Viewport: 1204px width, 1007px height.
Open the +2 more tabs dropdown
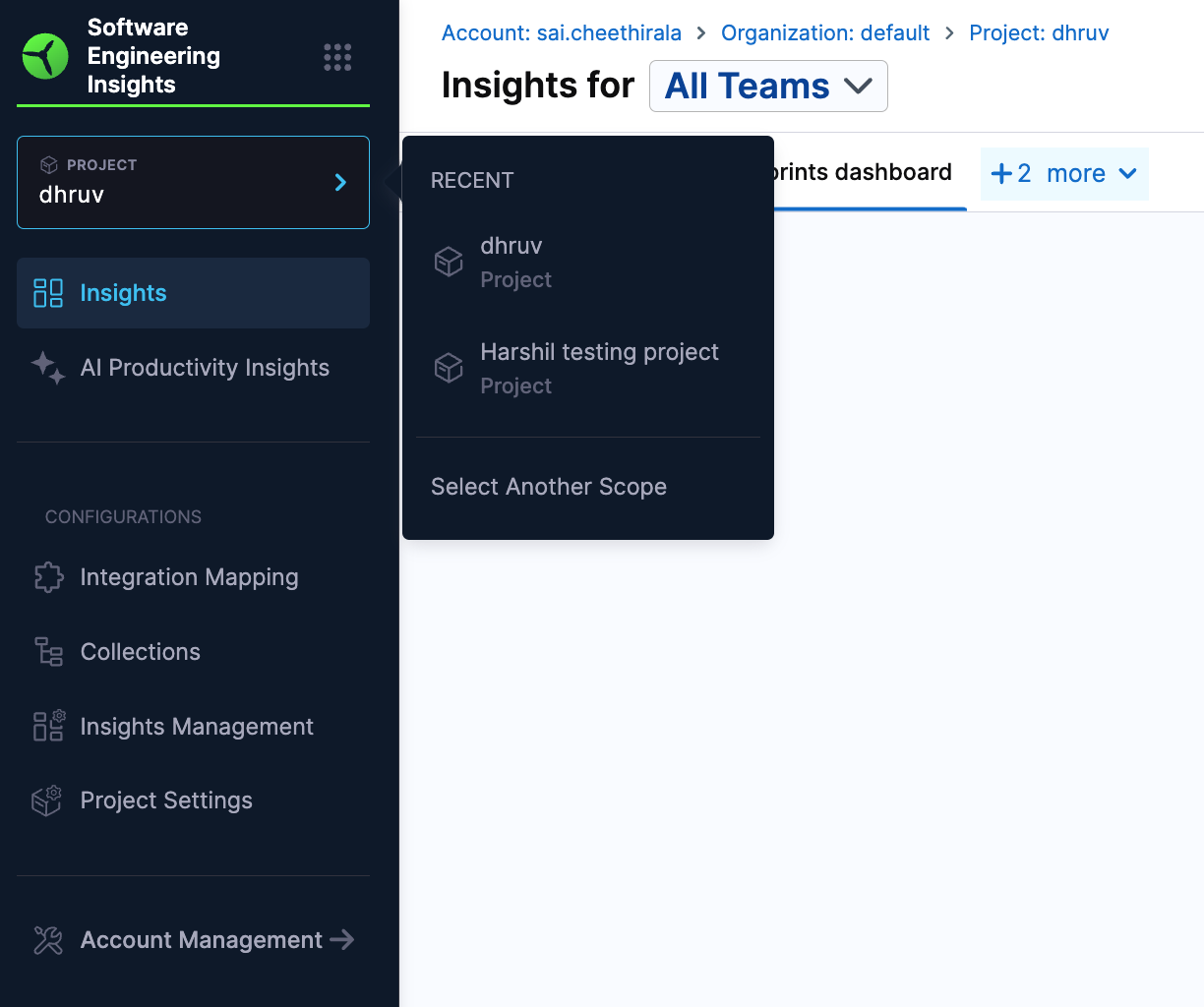click(1064, 174)
